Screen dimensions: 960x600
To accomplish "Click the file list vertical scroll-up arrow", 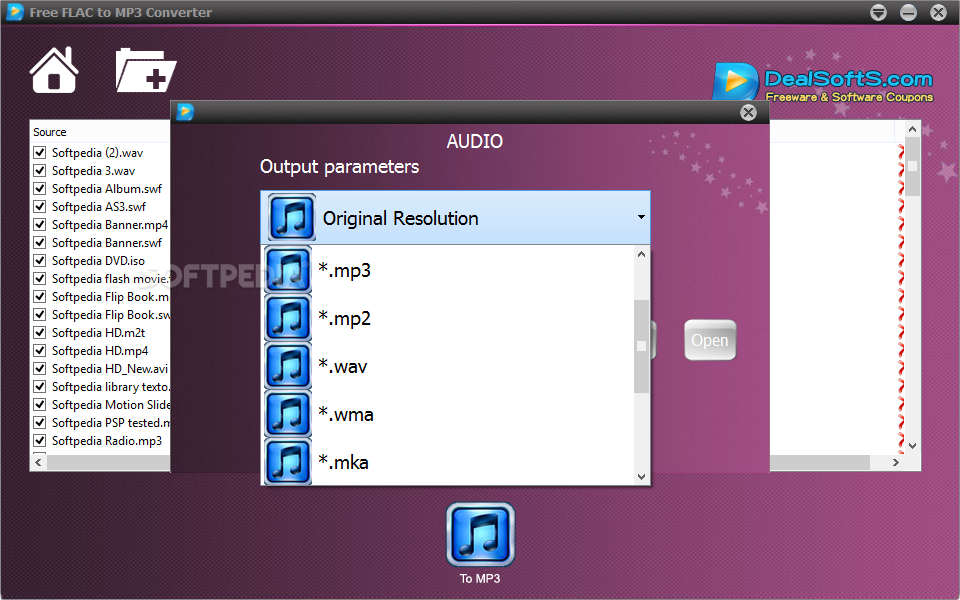I will (912, 129).
